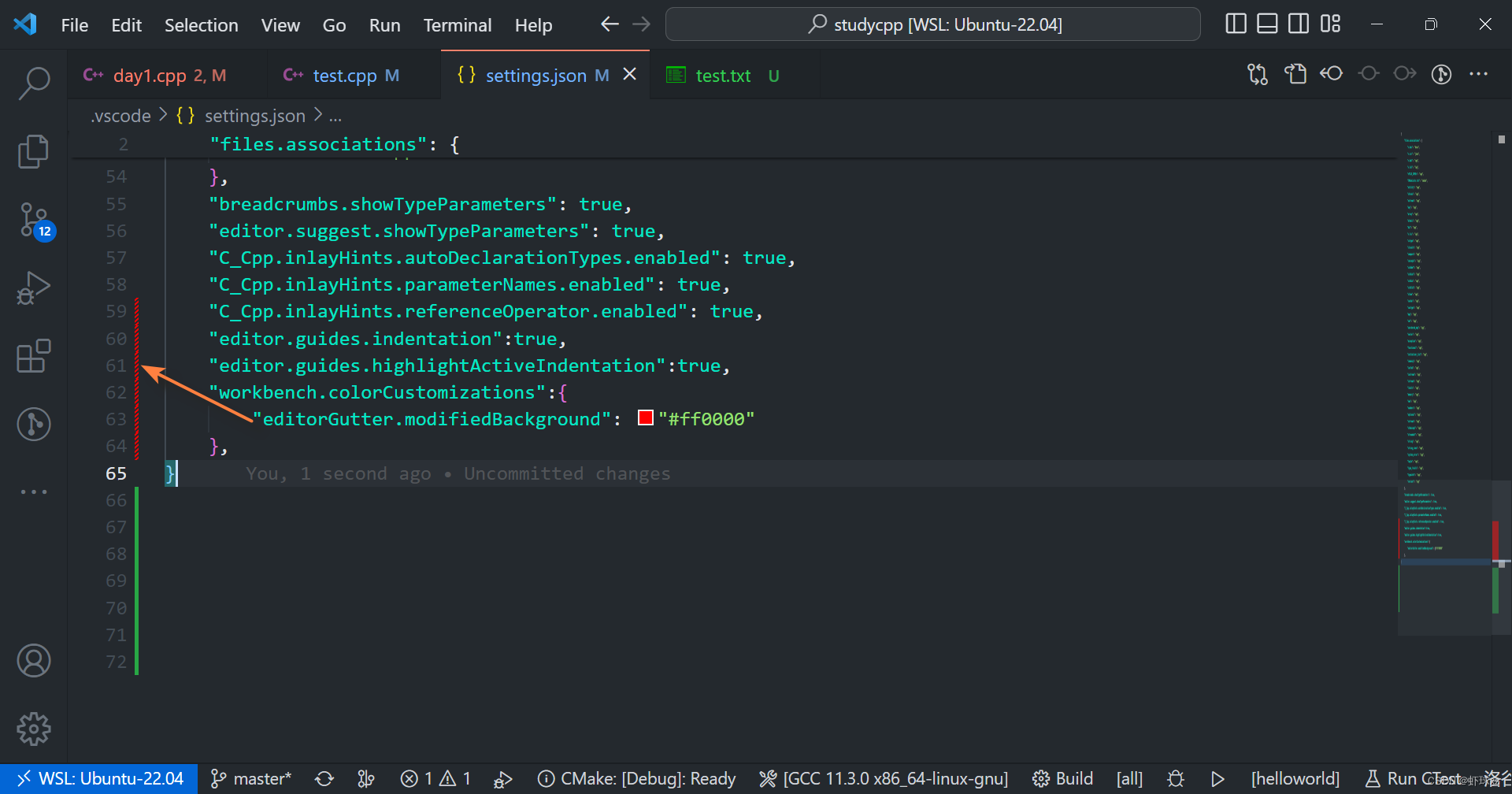Open the Accounts menu icon
1512x794 pixels.
(34, 661)
